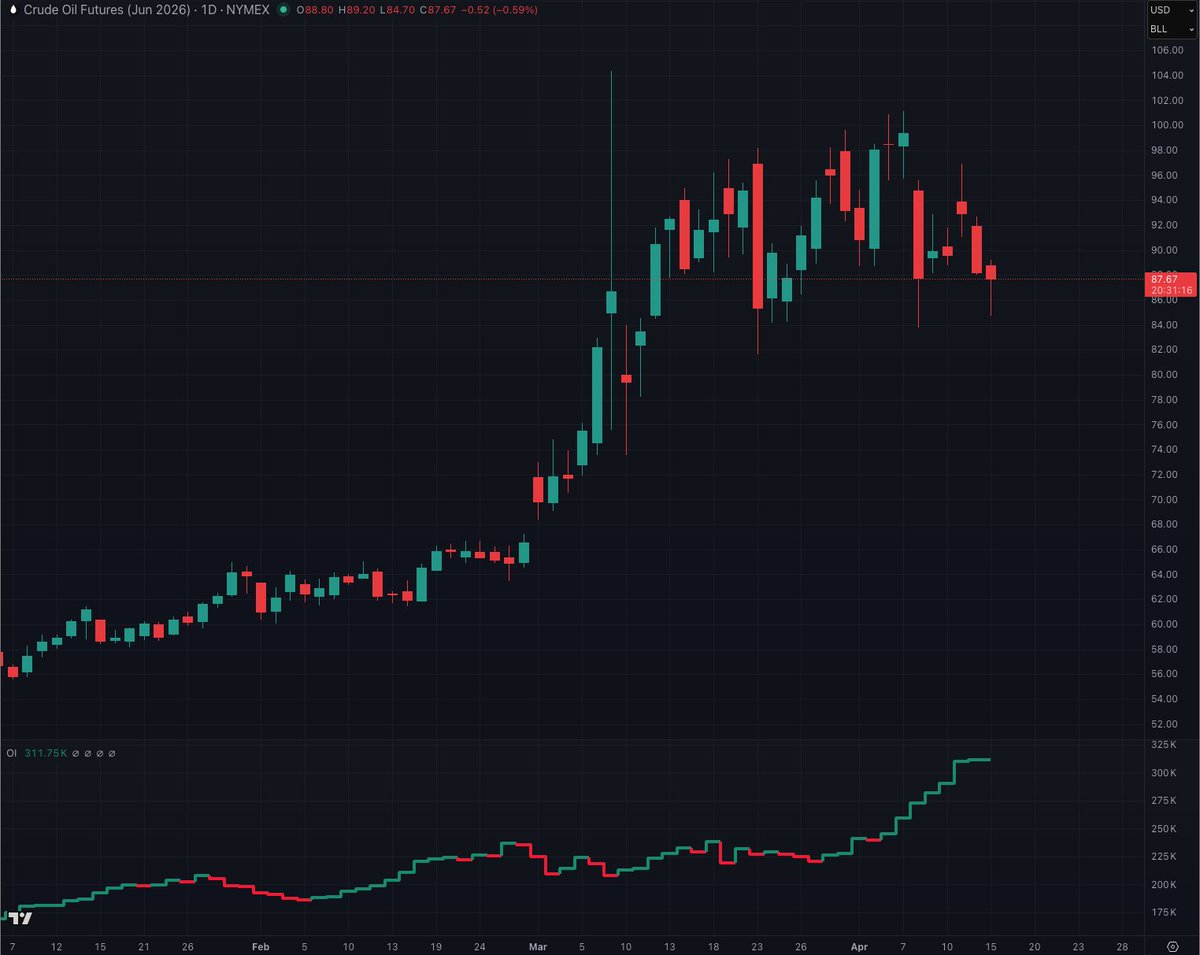Click the 325 K open interest scale label

[1163, 746]
